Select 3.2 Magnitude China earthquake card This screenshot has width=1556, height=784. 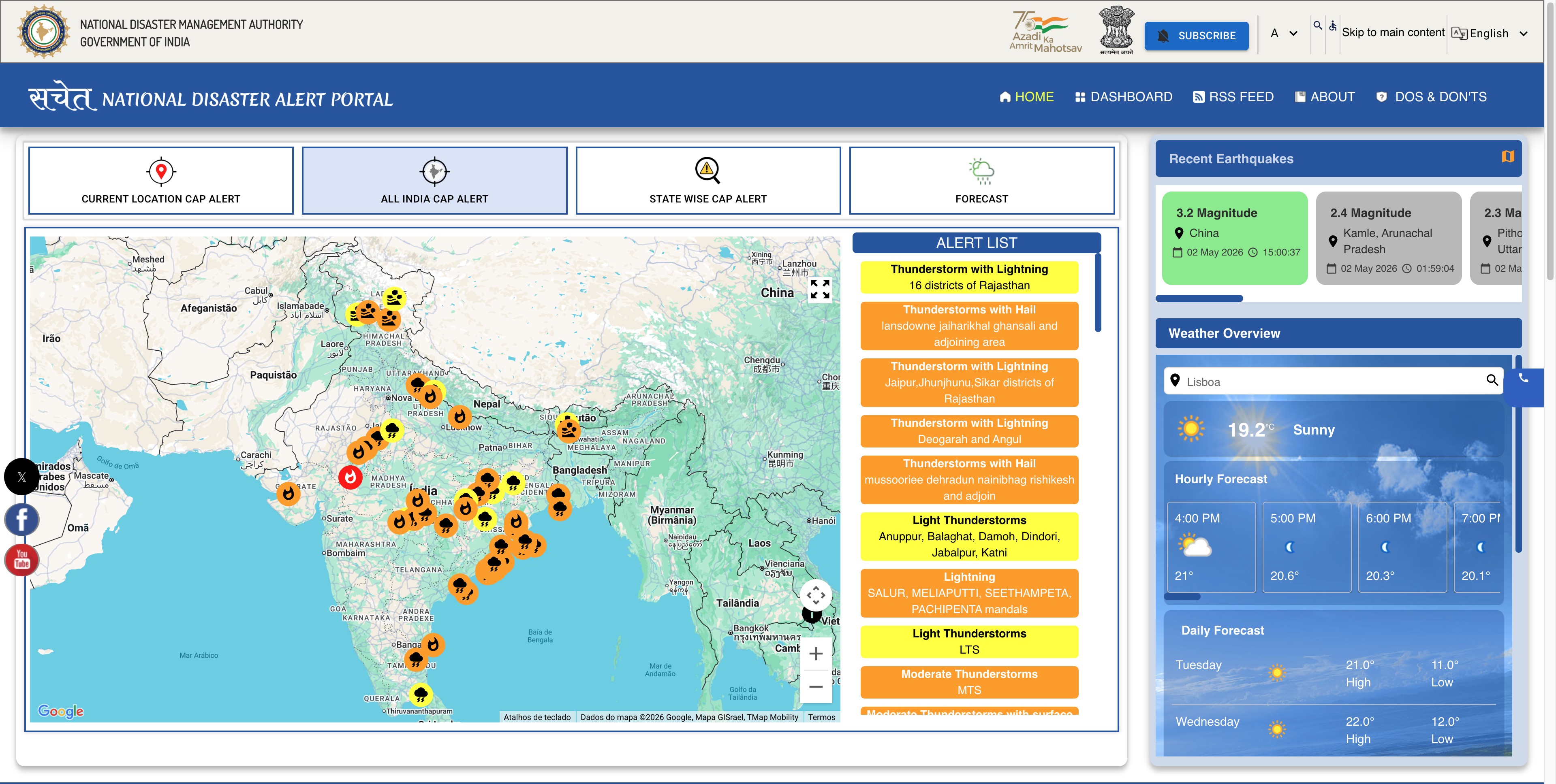(x=1235, y=238)
